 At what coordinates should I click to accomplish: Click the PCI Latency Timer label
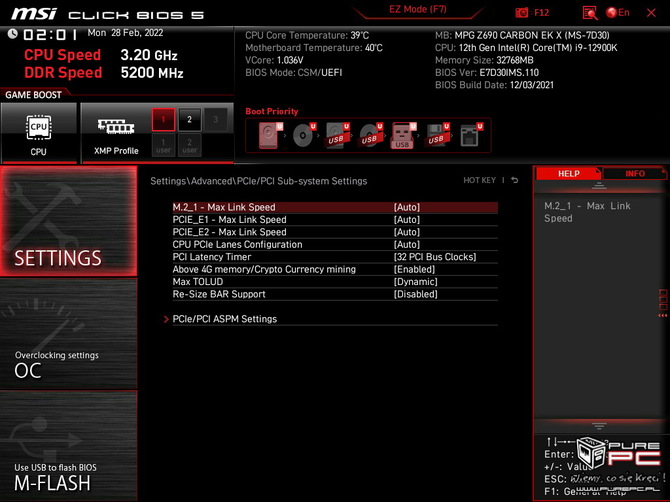[212, 257]
